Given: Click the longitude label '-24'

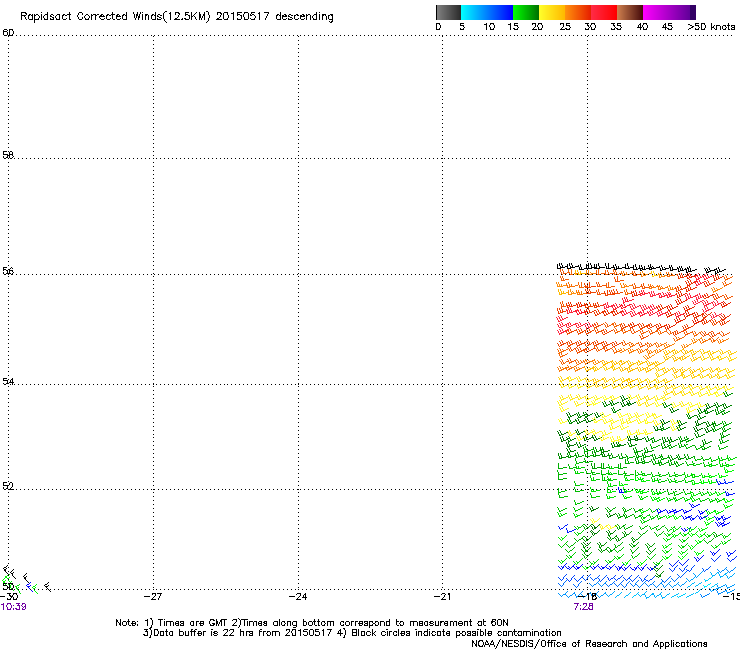Looking at the screenshot, I should point(298,597).
